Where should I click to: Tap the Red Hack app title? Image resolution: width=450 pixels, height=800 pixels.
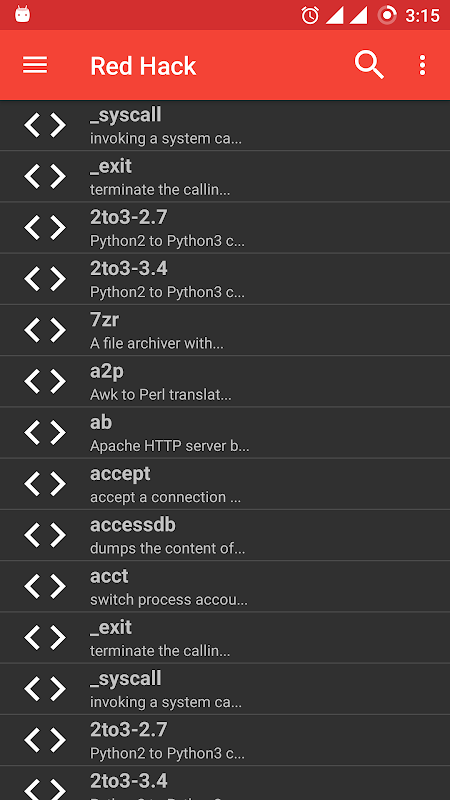click(x=143, y=66)
